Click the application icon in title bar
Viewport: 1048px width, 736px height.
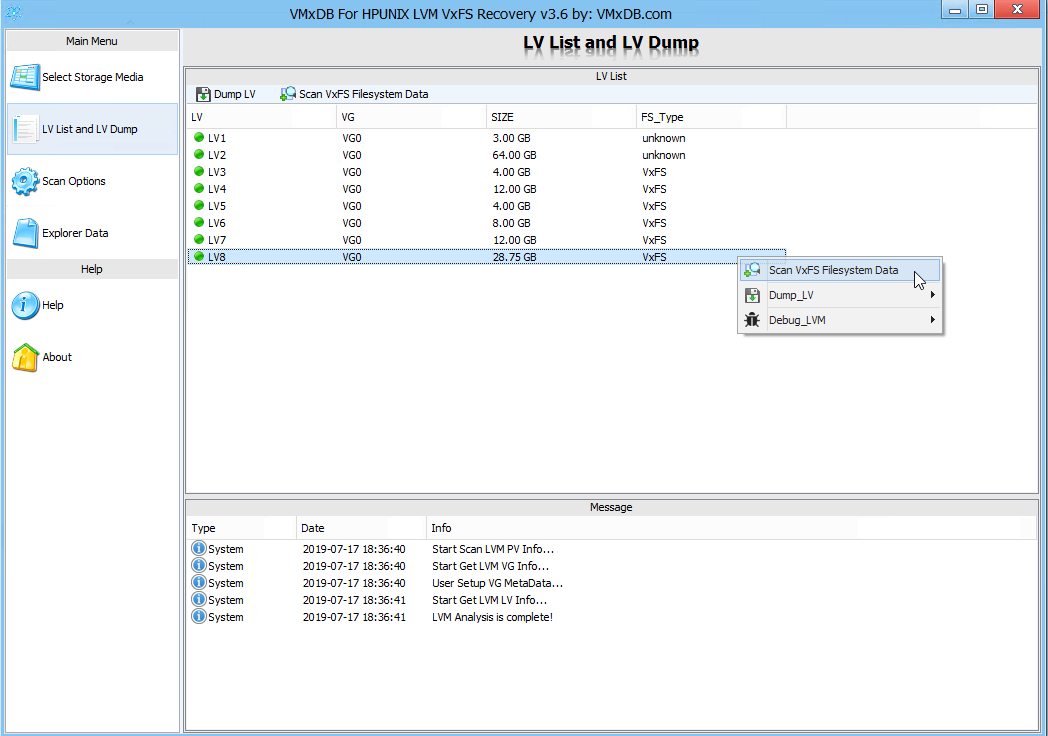tap(13, 13)
